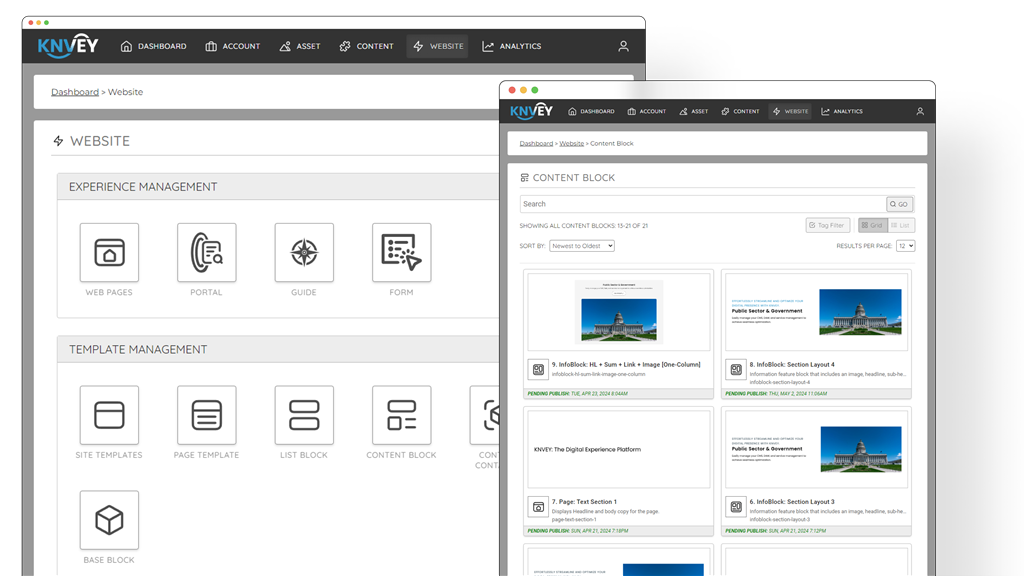1024x576 pixels.
Task: Open the Sort By dropdown
Action: (582, 245)
